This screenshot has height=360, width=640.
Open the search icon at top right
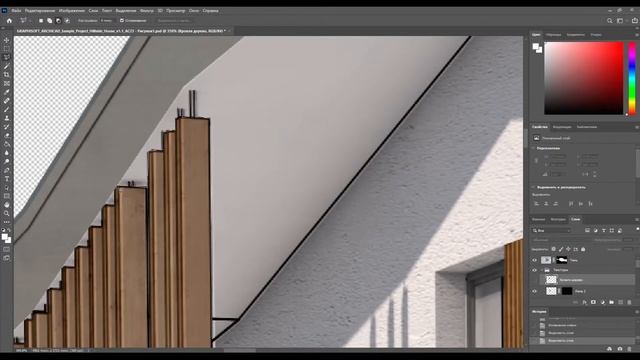point(609,20)
